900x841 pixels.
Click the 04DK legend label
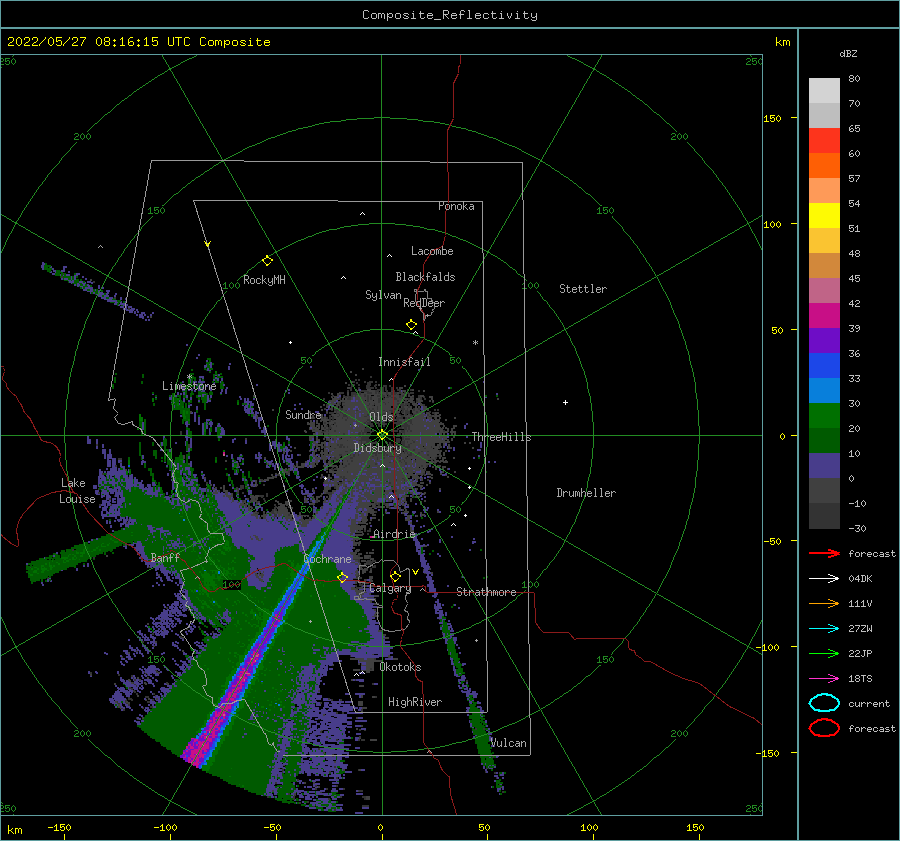(860, 579)
